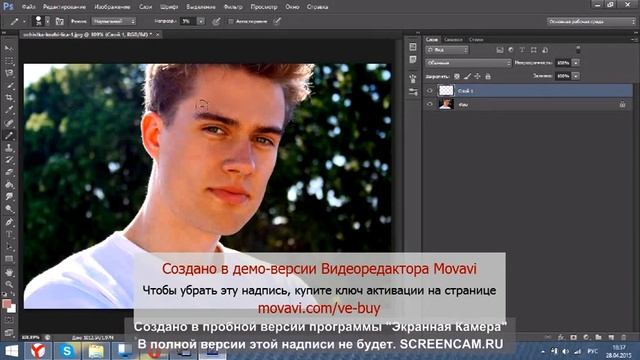This screenshot has height=360, width=640.
Task: Enable pressure for size icon
Action: point(277,21)
